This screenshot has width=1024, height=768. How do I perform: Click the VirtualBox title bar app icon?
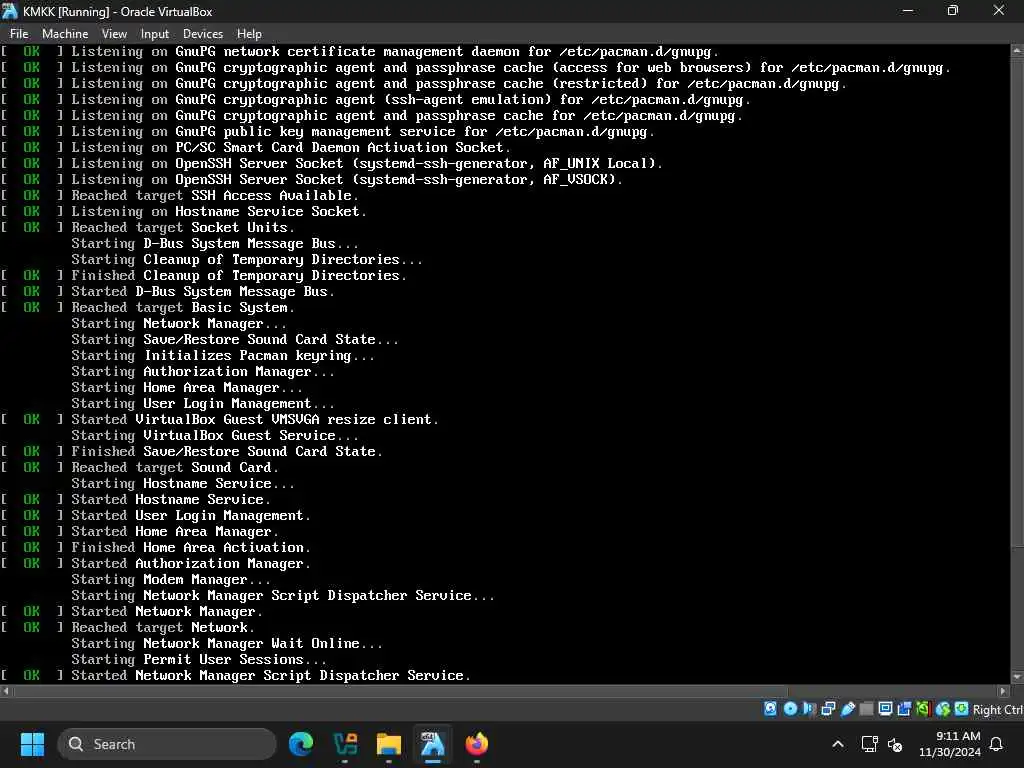[x=10, y=11]
